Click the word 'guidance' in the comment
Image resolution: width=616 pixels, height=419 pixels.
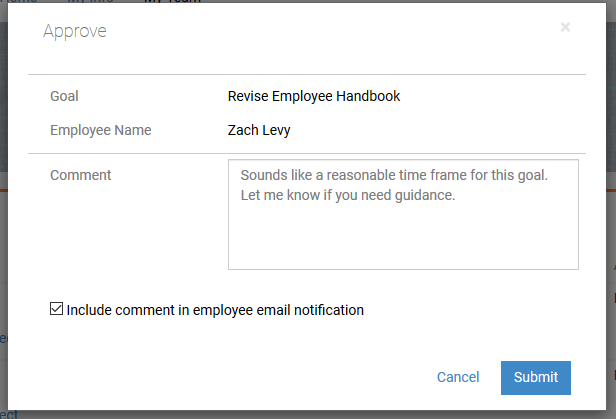pos(423,195)
